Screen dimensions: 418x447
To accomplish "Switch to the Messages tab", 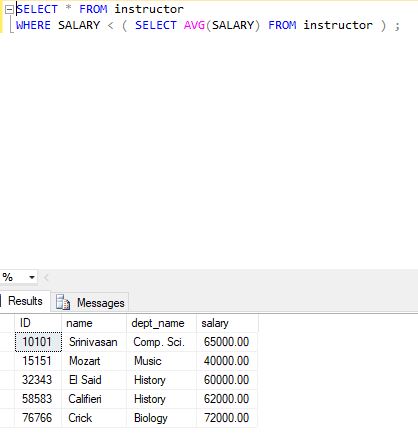I will pos(90,303).
